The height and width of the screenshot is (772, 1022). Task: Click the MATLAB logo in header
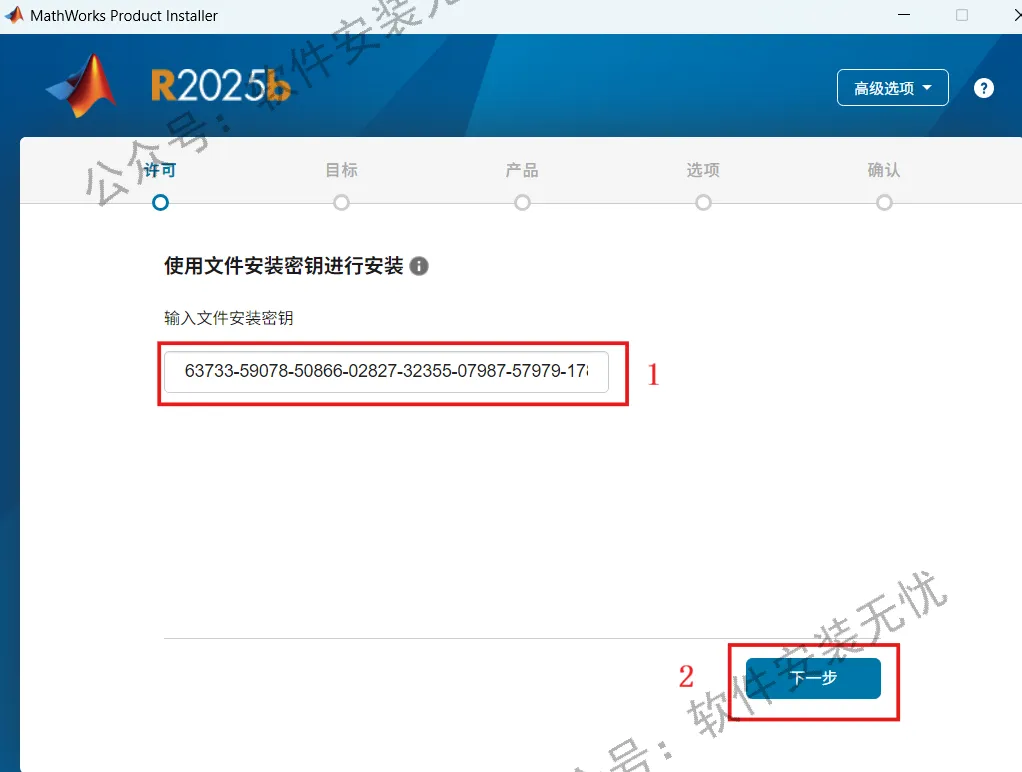pyautogui.click(x=83, y=85)
